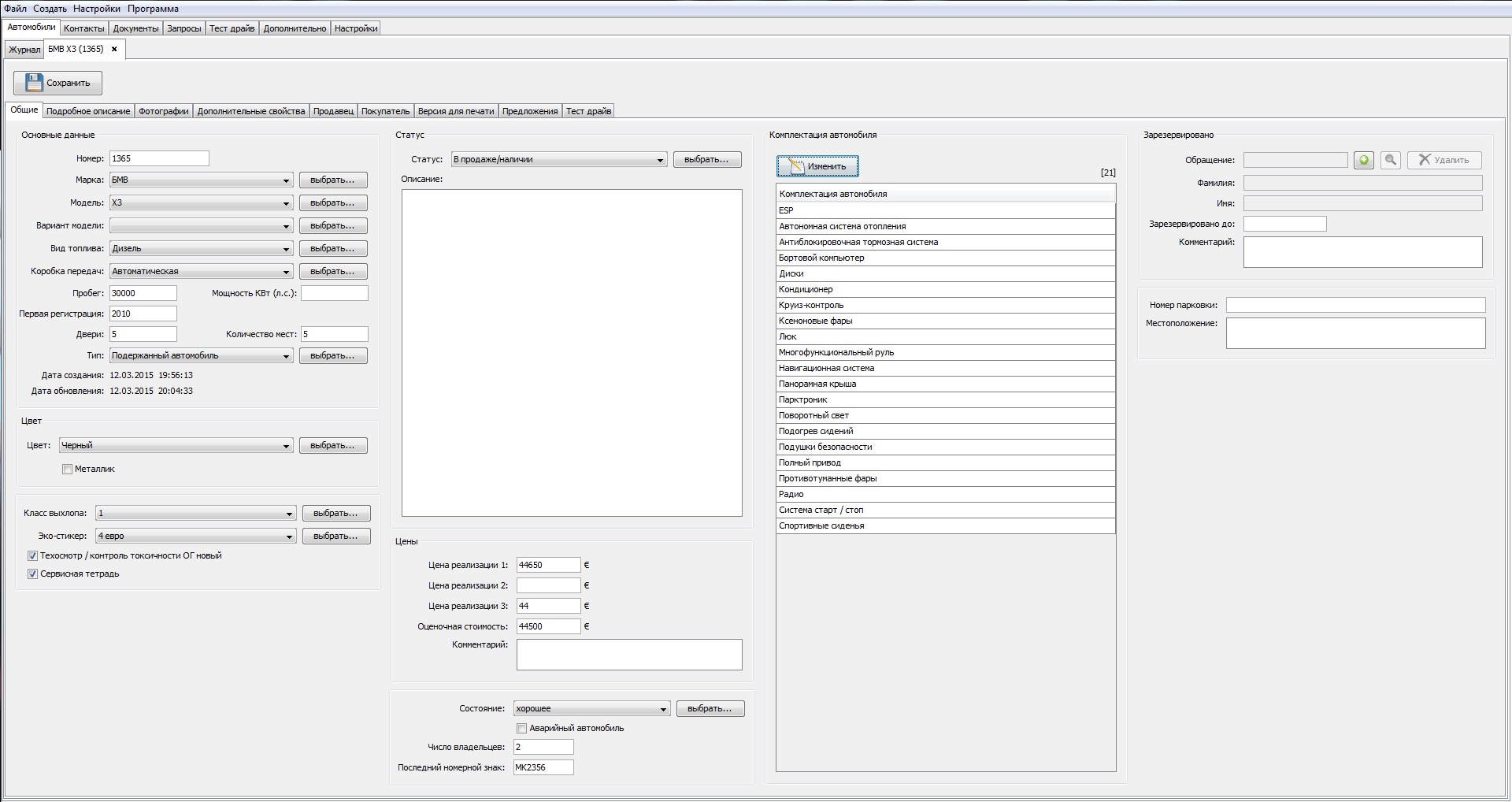Toggle the Металлик checkbox
Screen dimensions: 1512x802
[68, 470]
